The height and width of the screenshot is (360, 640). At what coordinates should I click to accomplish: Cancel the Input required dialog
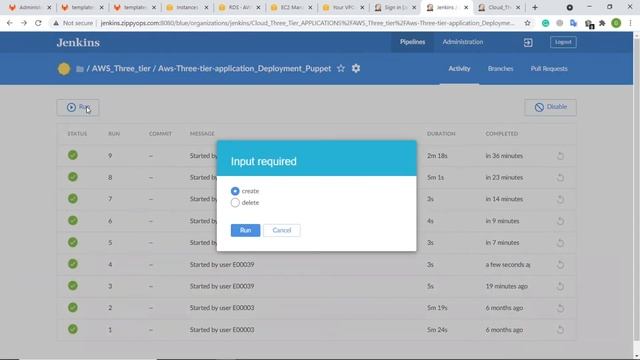point(282,230)
